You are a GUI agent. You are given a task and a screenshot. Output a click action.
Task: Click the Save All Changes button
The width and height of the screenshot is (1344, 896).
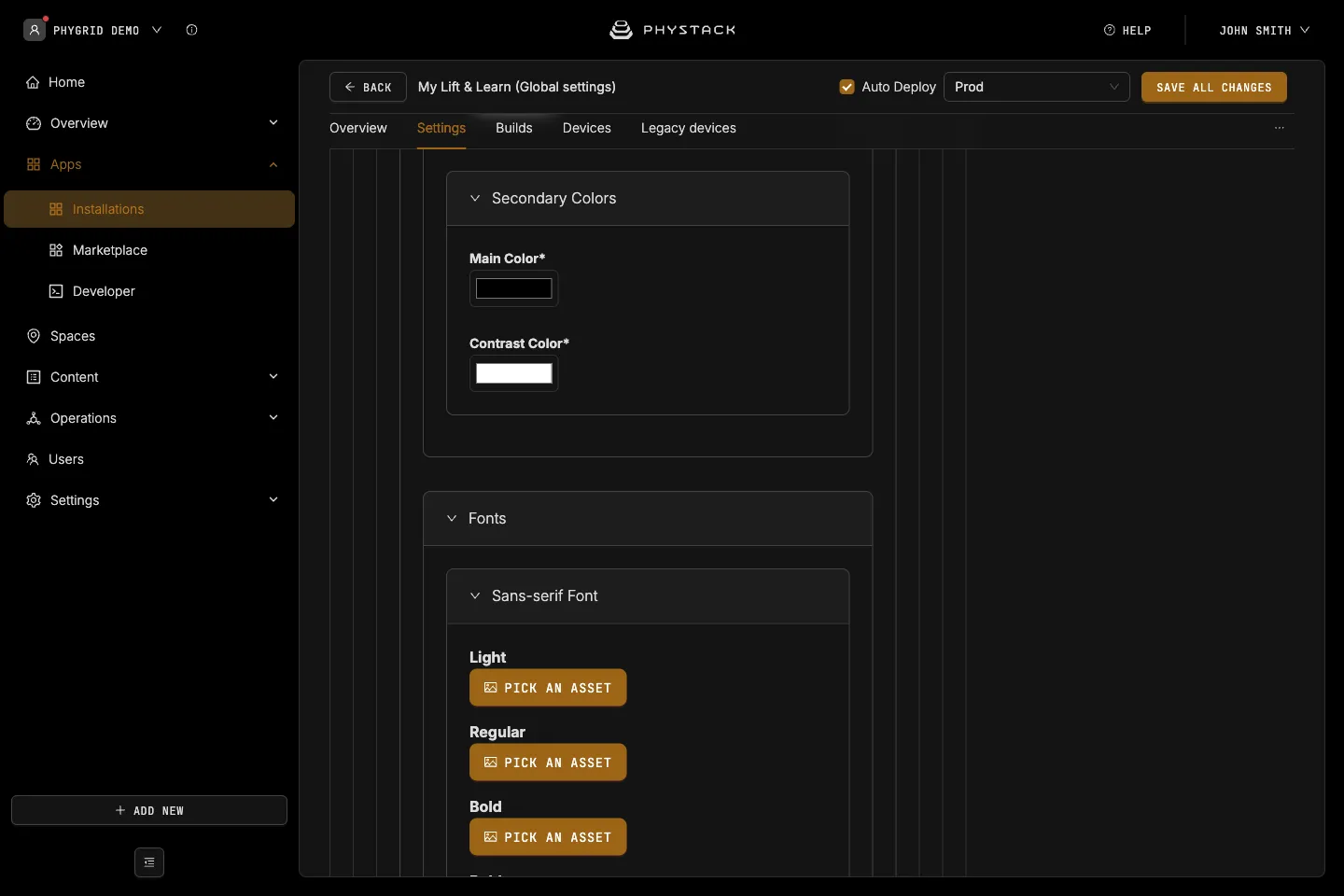point(1214,87)
